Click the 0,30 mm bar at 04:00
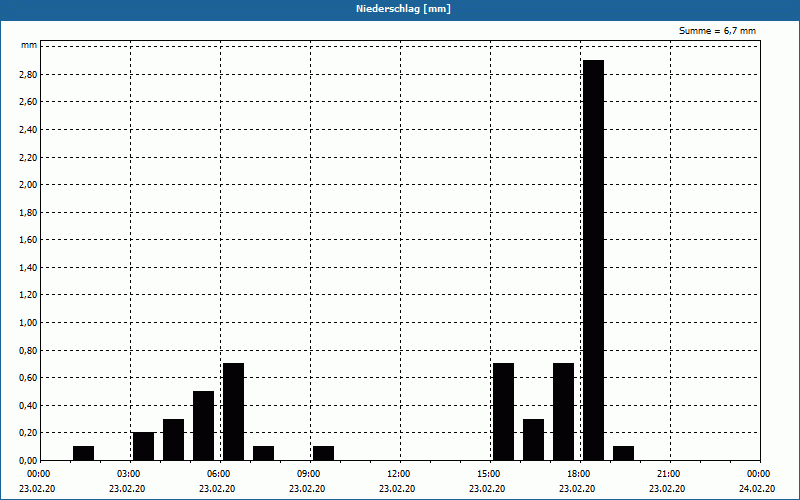 click(173, 440)
